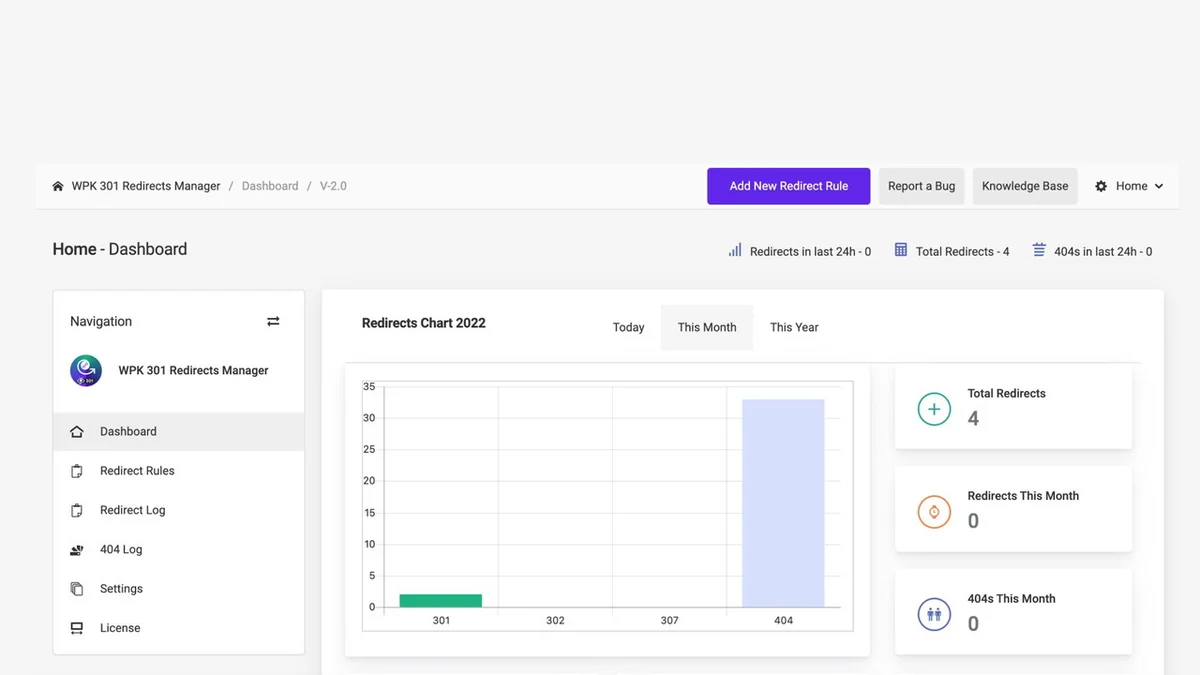1200x675 pixels.
Task: Click the green plus Total Redirects icon
Action: [934, 409]
